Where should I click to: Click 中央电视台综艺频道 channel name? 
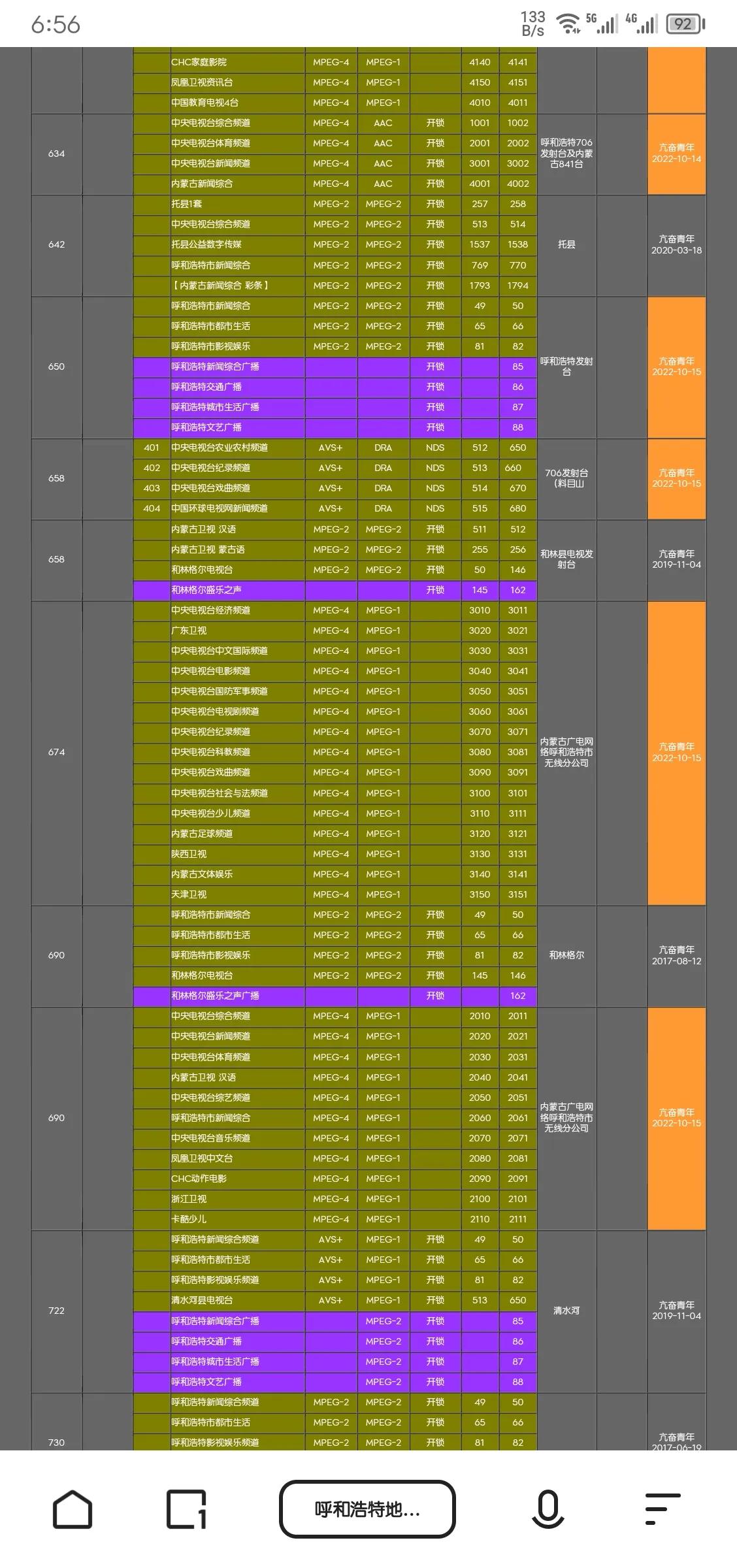[x=210, y=1098]
